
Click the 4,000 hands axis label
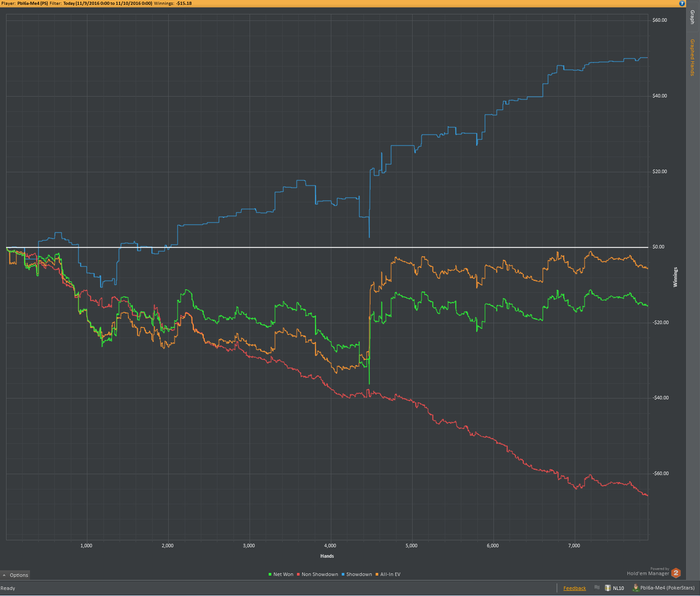tap(330, 546)
